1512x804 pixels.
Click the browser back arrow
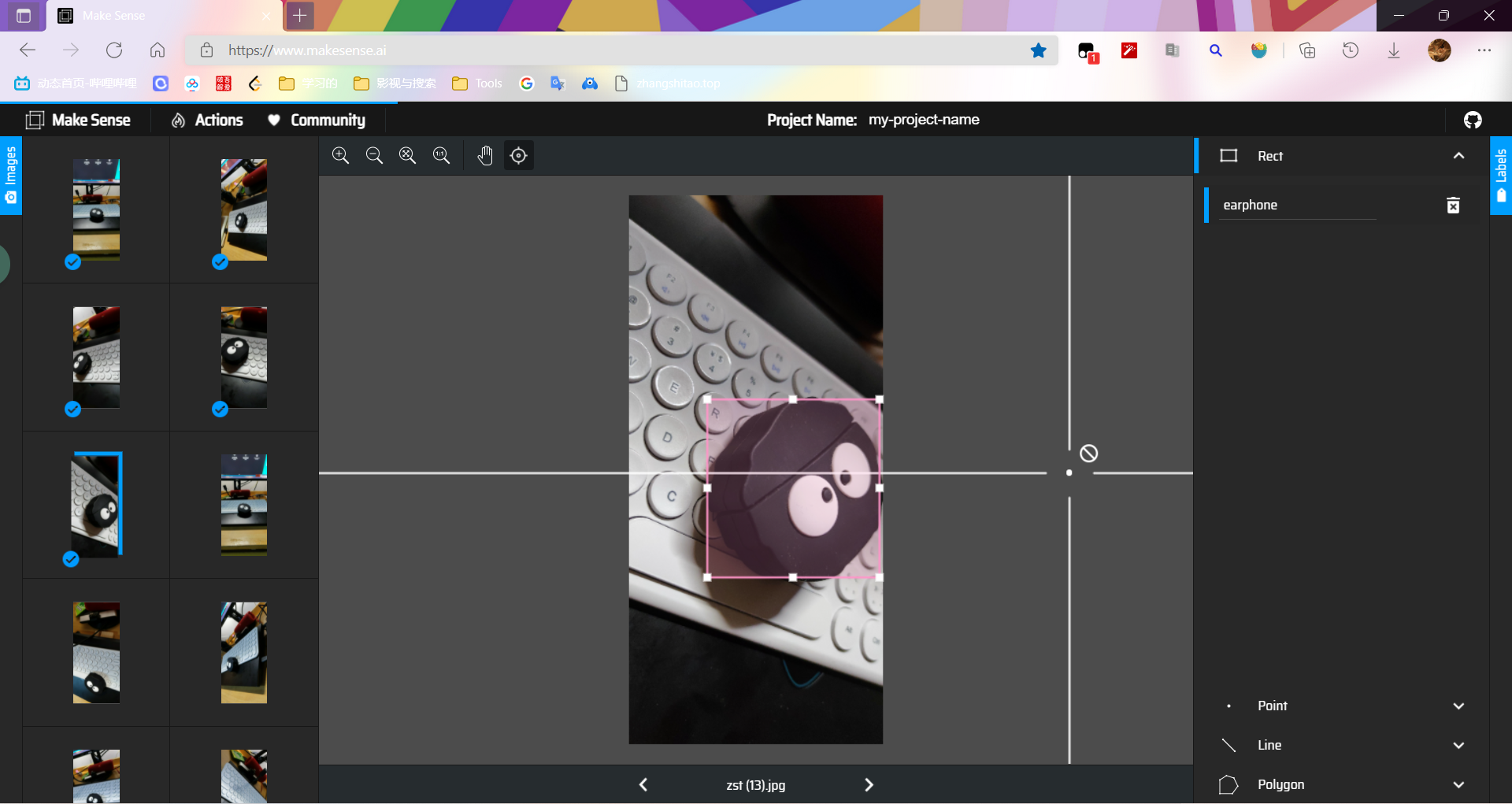click(28, 50)
